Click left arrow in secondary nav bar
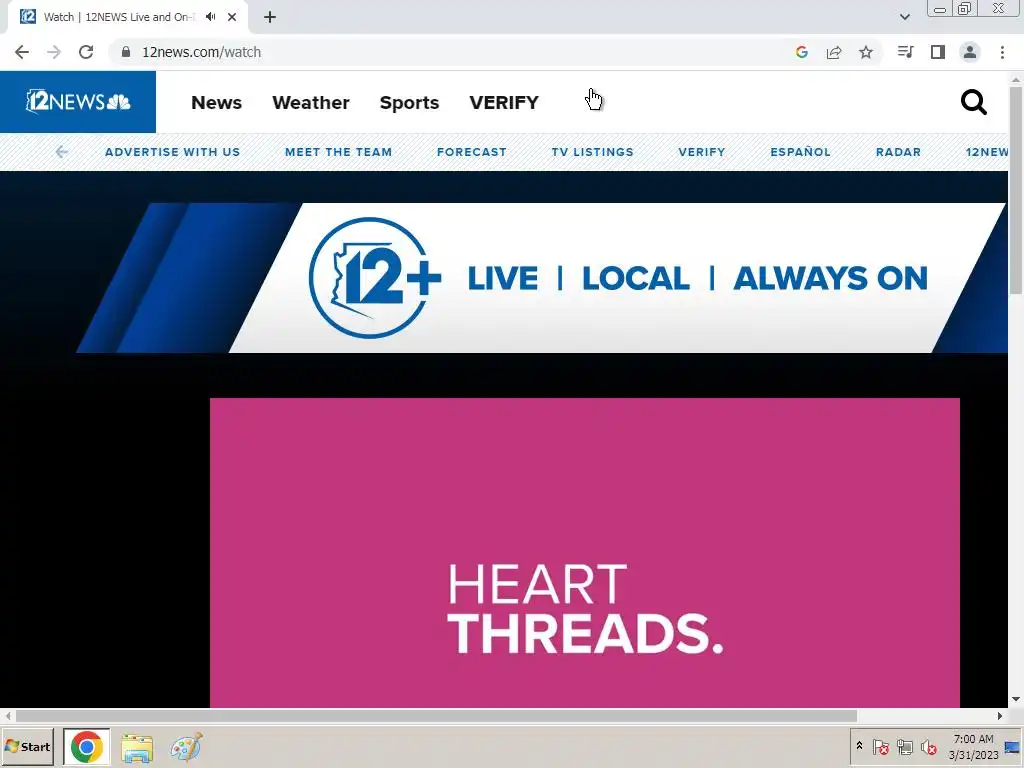This screenshot has width=1024, height=768. point(61,152)
